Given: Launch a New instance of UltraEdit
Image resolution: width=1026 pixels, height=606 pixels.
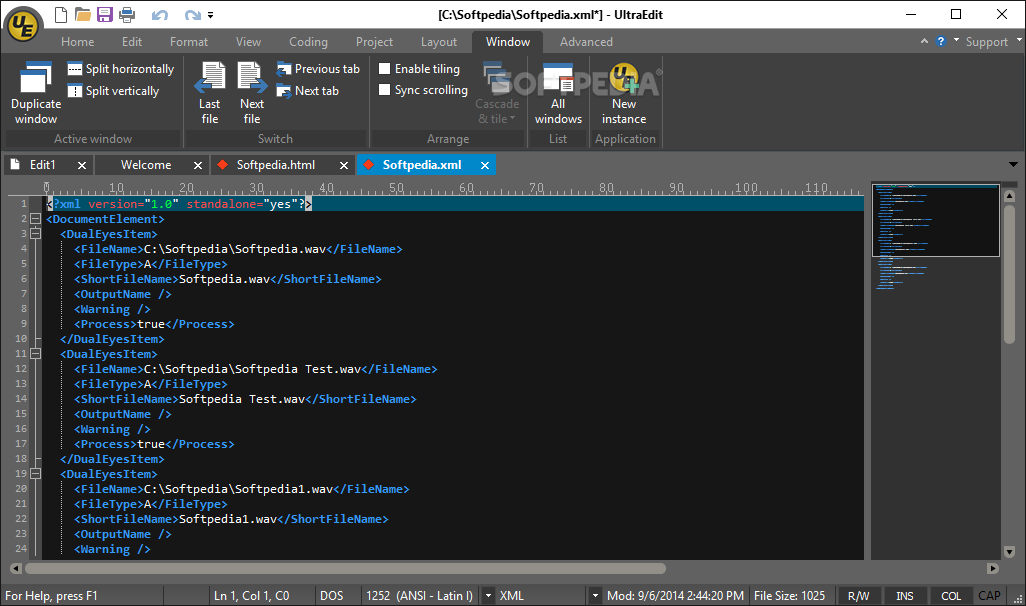Looking at the screenshot, I should pyautogui.click(x=624, y=92).
